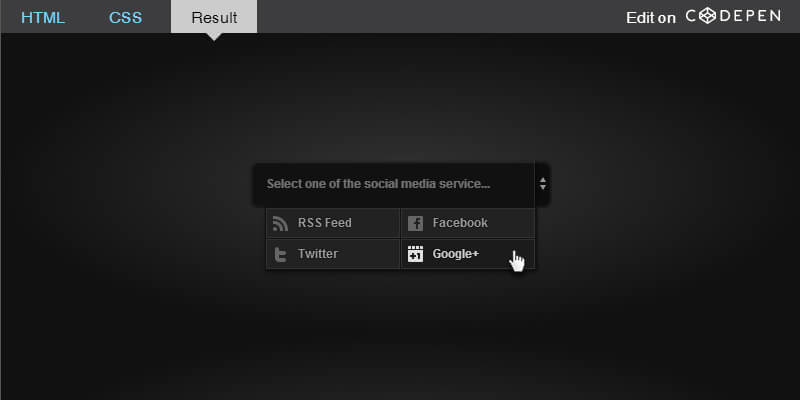Click the 'Edit on' link text

coord(651,18)
